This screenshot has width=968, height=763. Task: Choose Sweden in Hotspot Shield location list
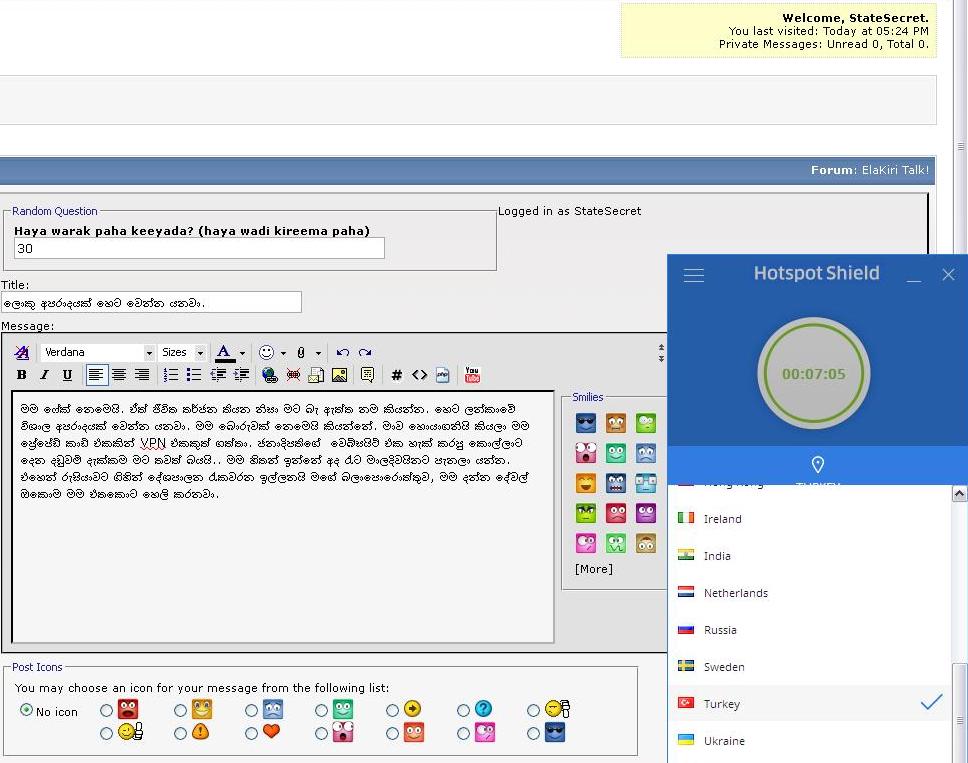coord(810,667)
